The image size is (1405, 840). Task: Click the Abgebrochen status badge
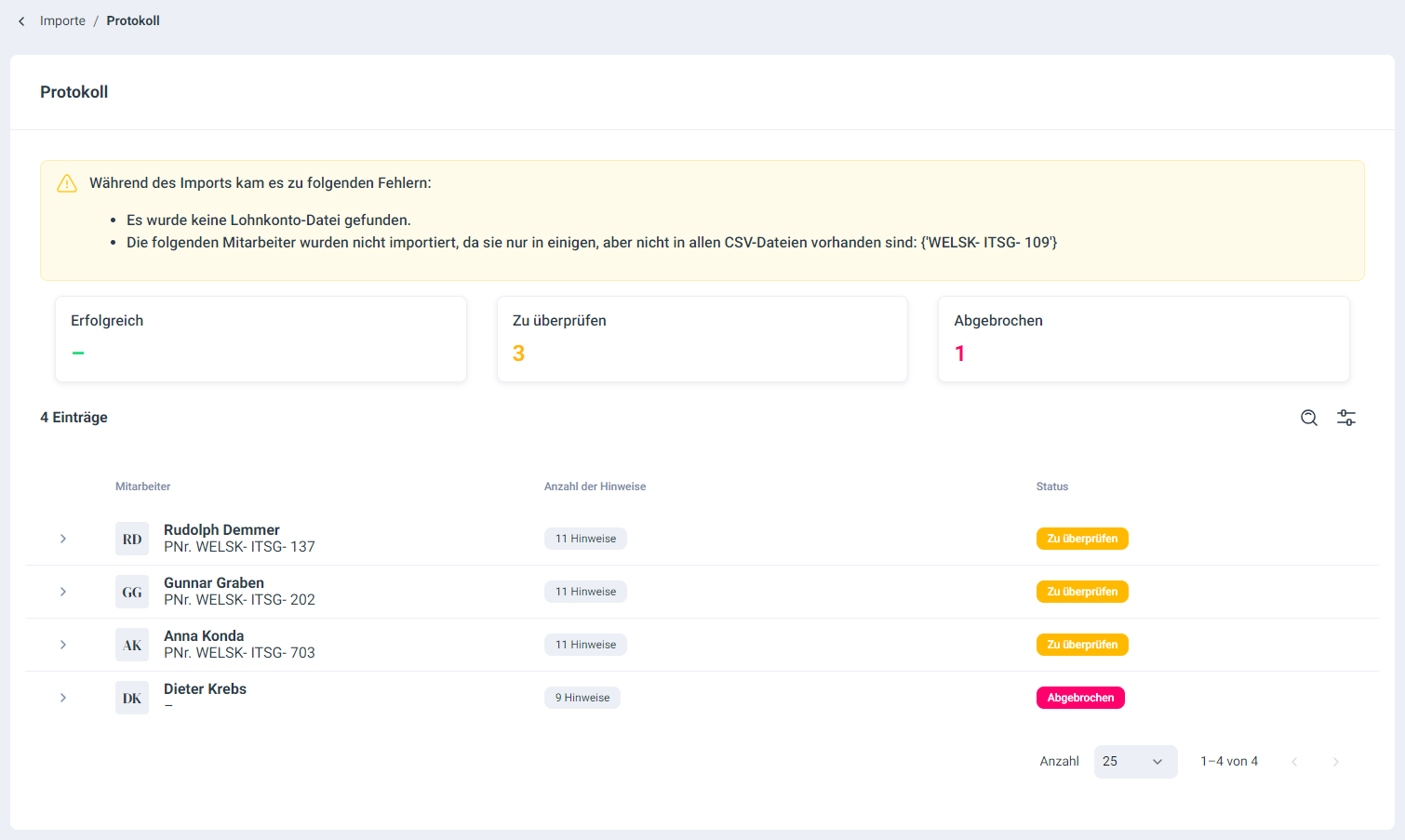coord(1080,698)
